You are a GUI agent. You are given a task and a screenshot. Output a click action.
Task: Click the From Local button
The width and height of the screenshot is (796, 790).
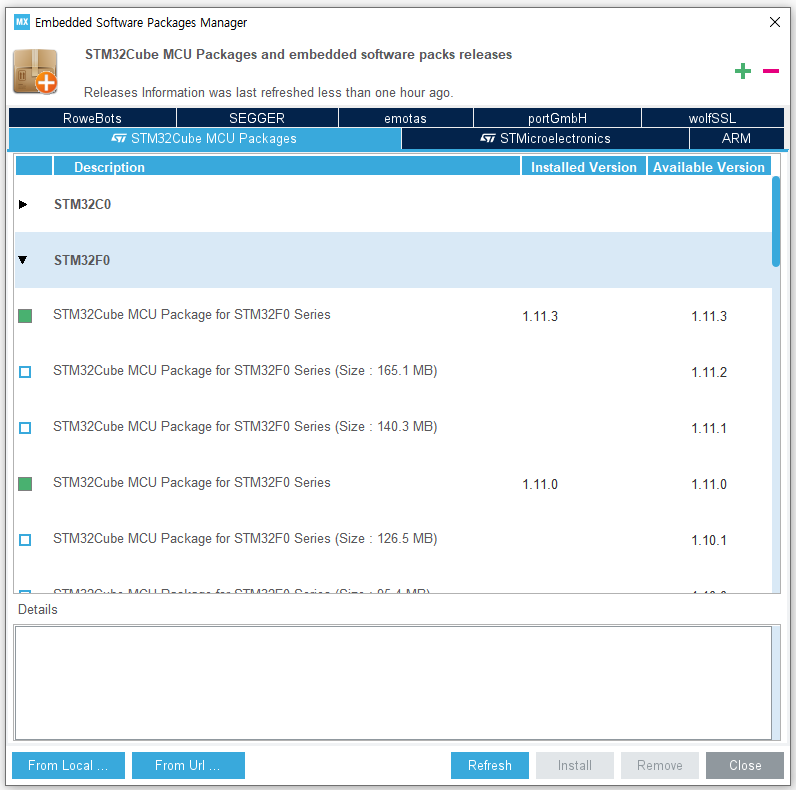click(69, 765)
